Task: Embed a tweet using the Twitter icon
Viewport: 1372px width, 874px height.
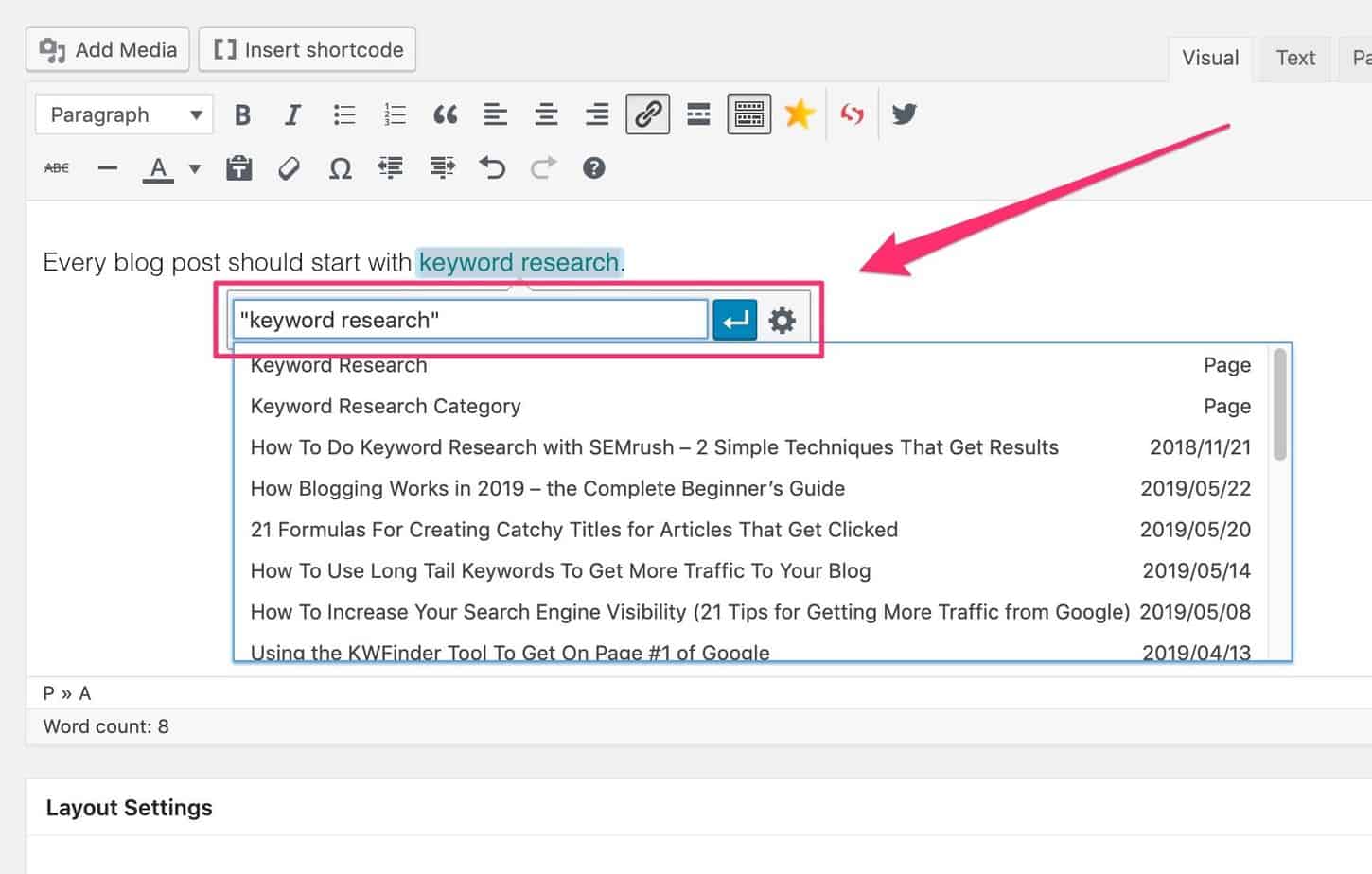Action: [904, 114]
